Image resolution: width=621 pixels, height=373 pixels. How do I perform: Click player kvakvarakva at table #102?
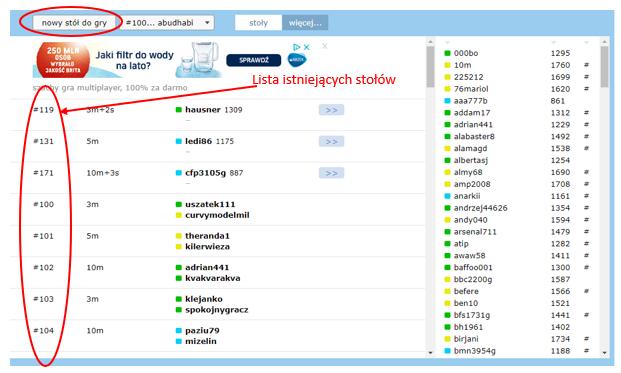tap(213, 278)
